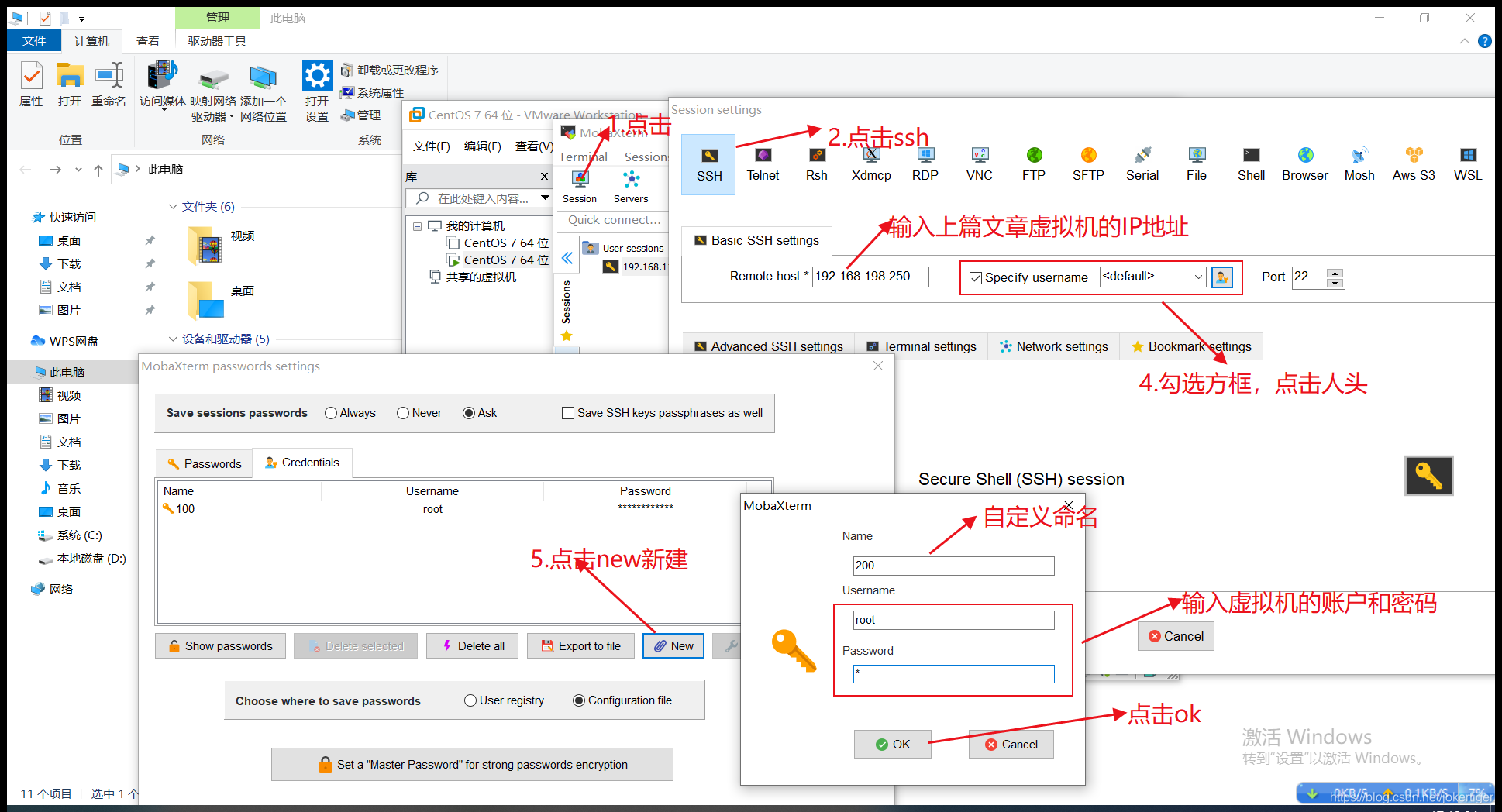Click the Export to file button
Image resolution: width=1502 pixels, height=812 pixels.
pos(580,646)
